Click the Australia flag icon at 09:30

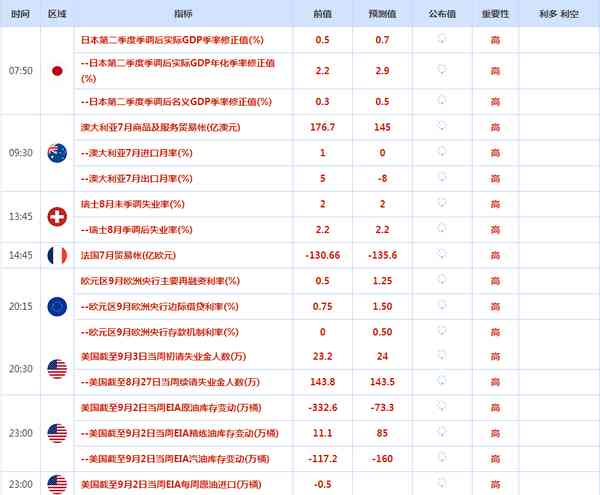57,153
